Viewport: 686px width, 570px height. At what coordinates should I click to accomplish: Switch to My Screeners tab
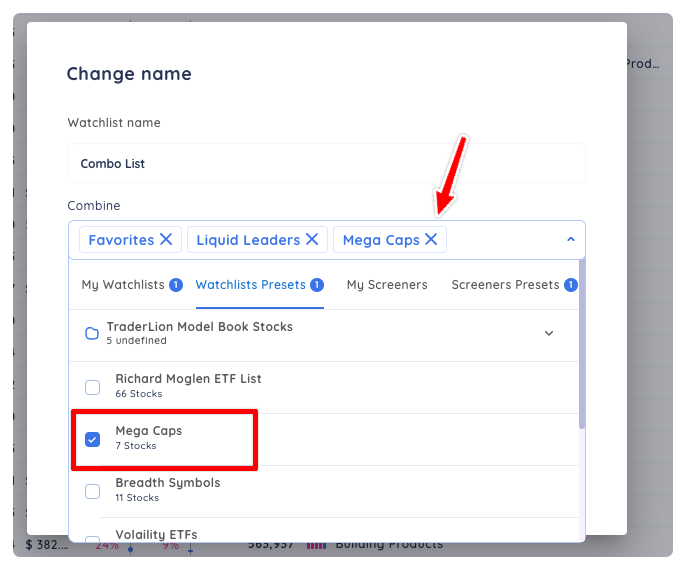387,285
